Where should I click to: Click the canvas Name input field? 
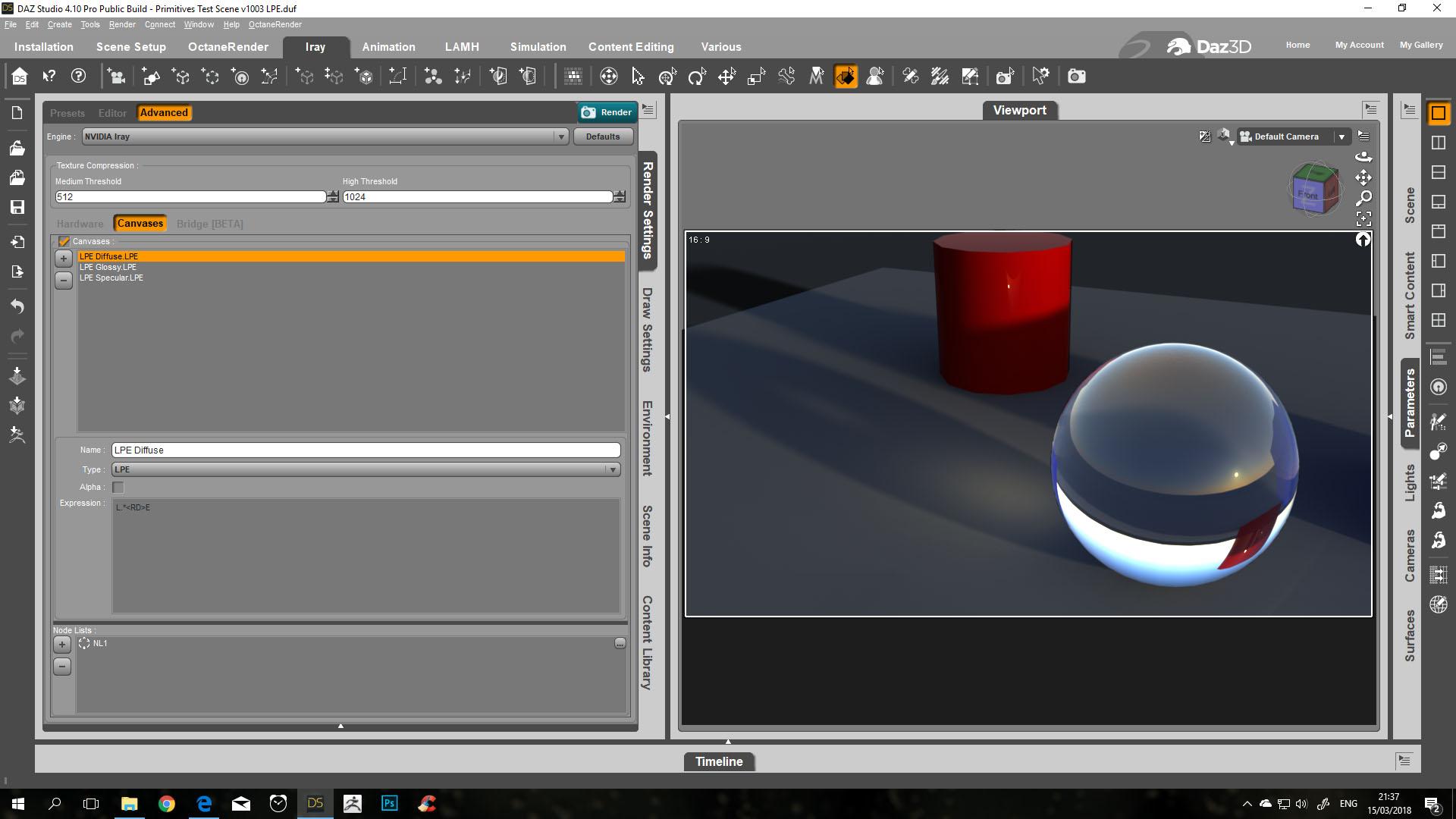366,450
